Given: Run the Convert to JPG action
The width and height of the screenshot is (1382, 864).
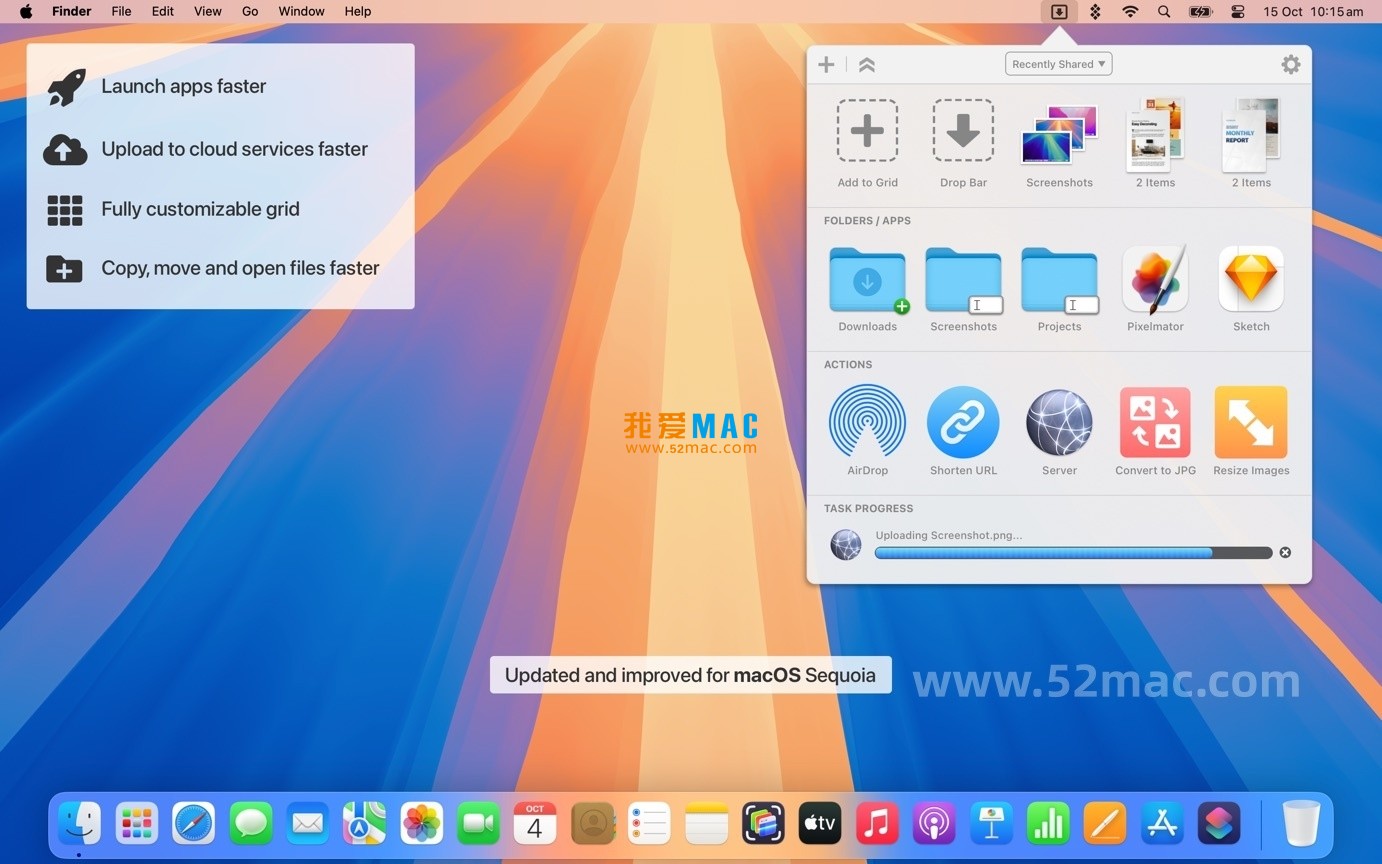Looking at the screenshot, I should (x=1154, y=421).
